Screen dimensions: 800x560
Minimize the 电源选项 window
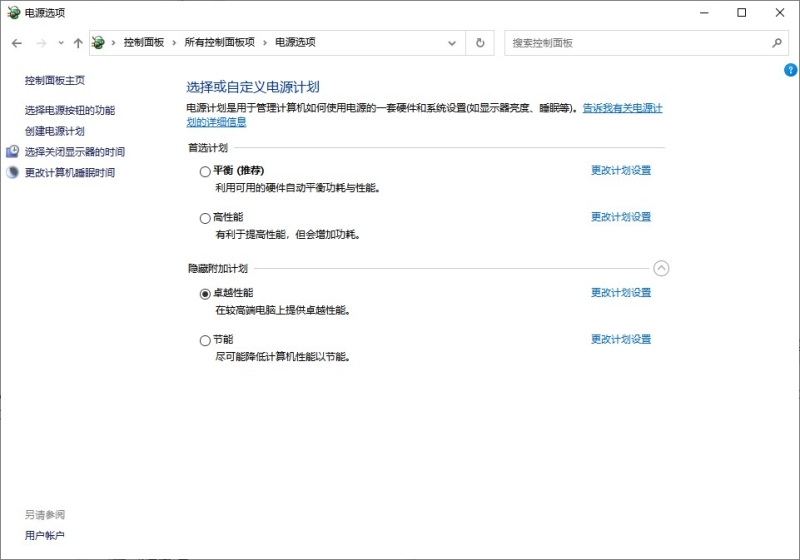704,13
